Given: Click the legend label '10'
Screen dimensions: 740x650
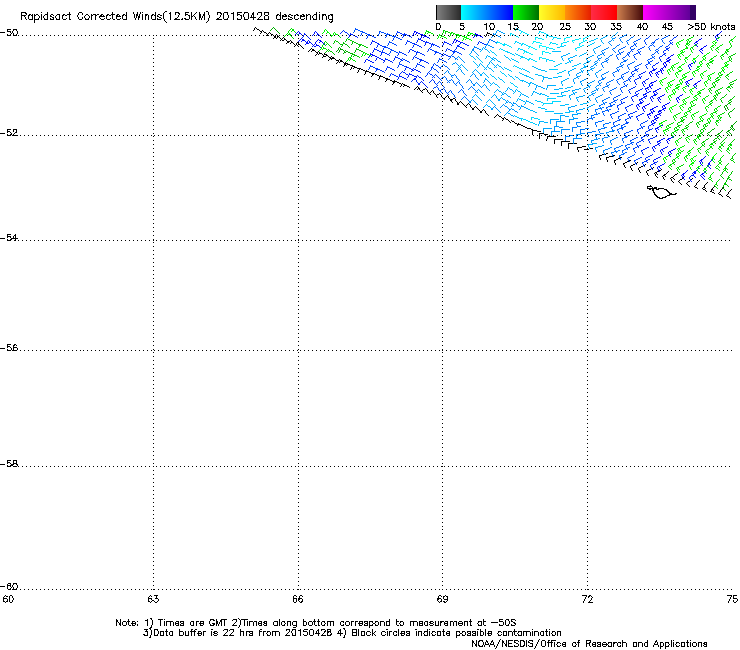Looking at the screenshot, I should click(x=489, y=27).
